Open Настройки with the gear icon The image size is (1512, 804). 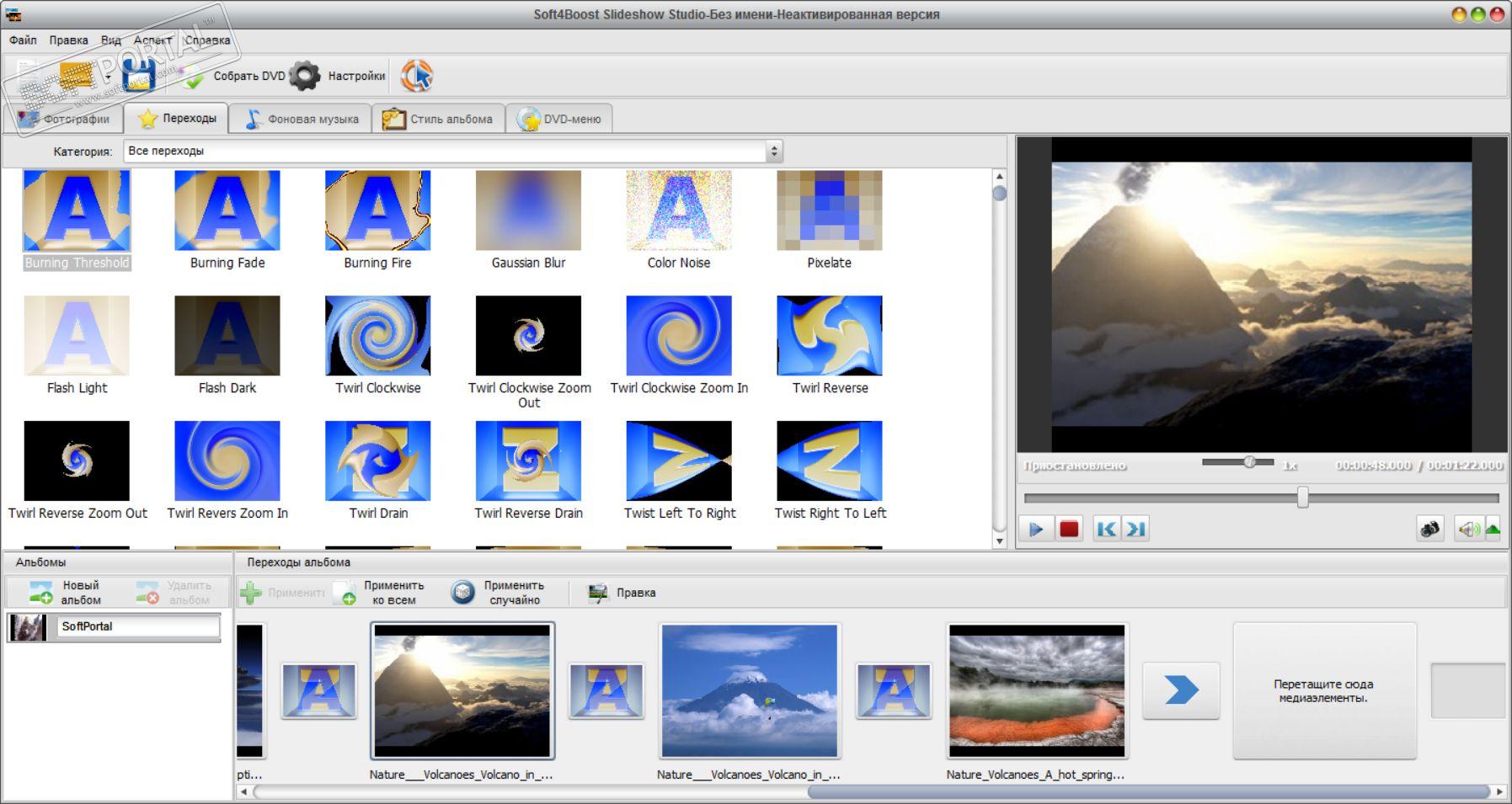(338, 76)
